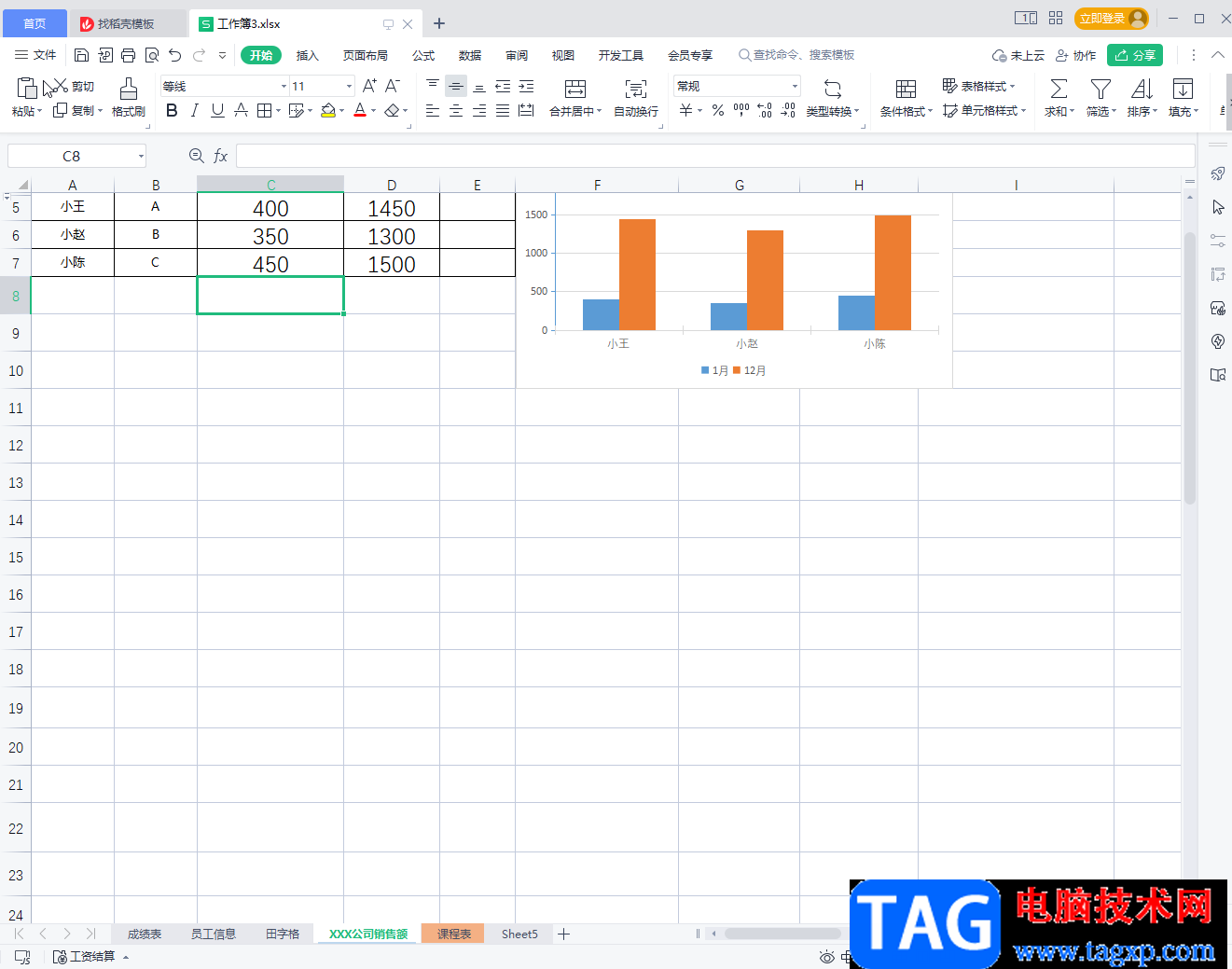Add a new sheet with plus button
The width and height of the screenshot is (1232, 969).
(563, 934)
